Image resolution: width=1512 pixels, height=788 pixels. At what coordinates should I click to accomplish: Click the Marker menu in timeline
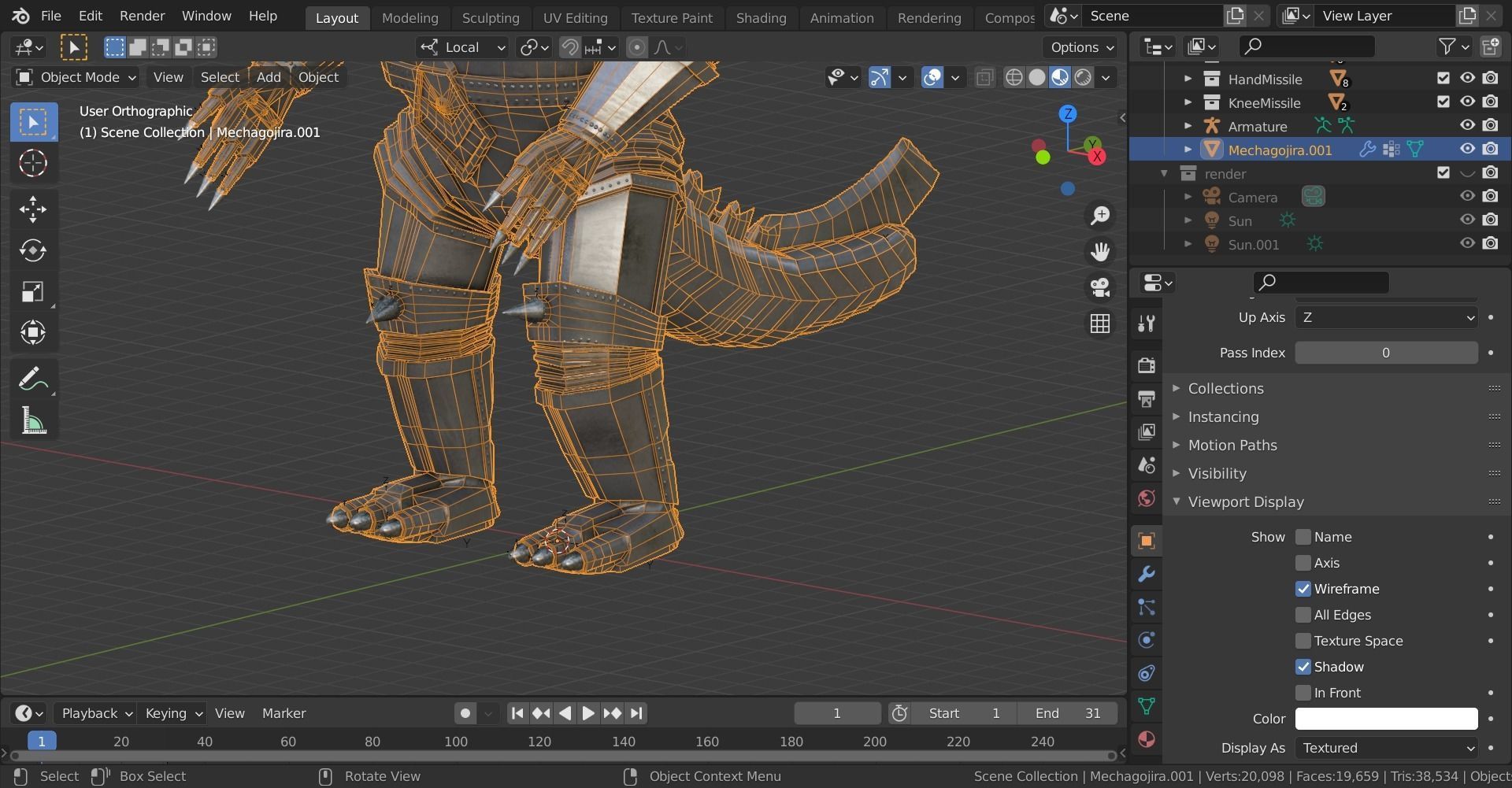click(x=283, y=713)
